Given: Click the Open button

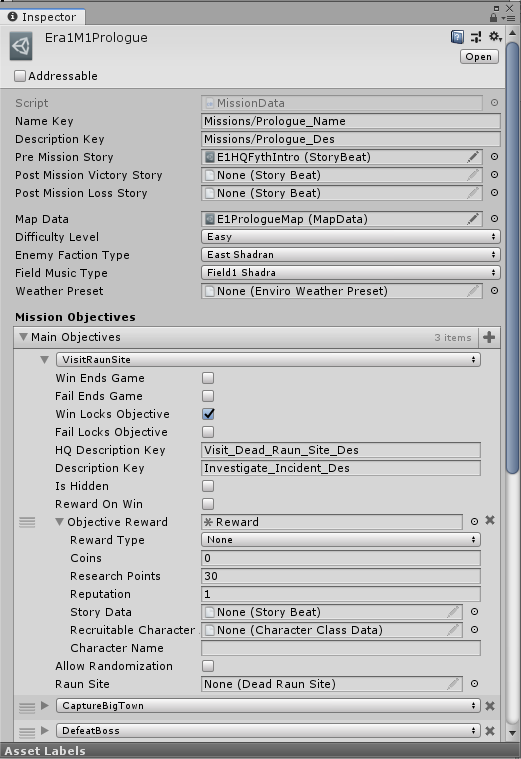Looking at the screenshot, I should click(x=479, y=57).
